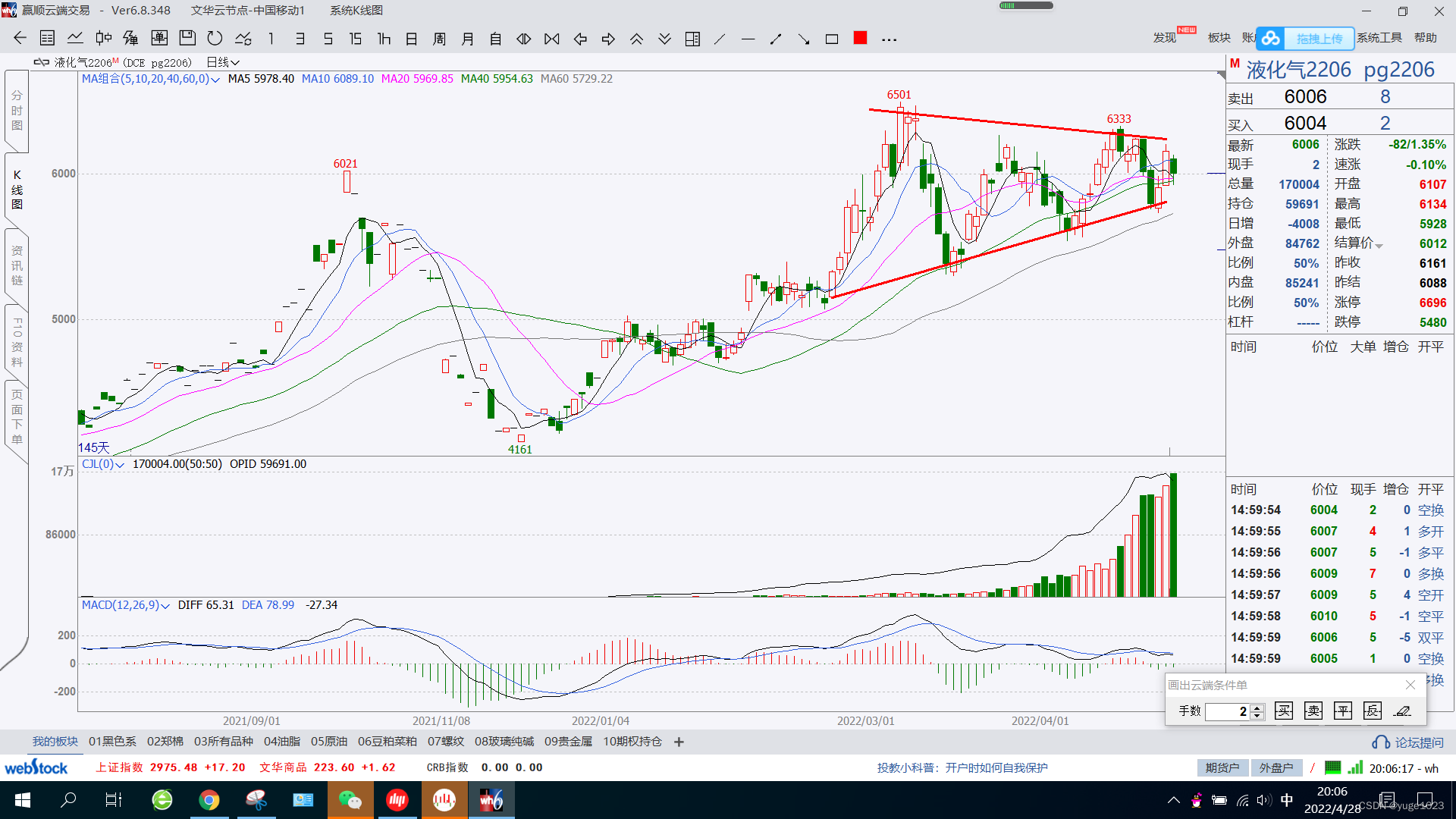The width and height of the screenshot is (1456, 819).
Task: Open more tools with the ellipsis icon
Action: tap(889, 39)
